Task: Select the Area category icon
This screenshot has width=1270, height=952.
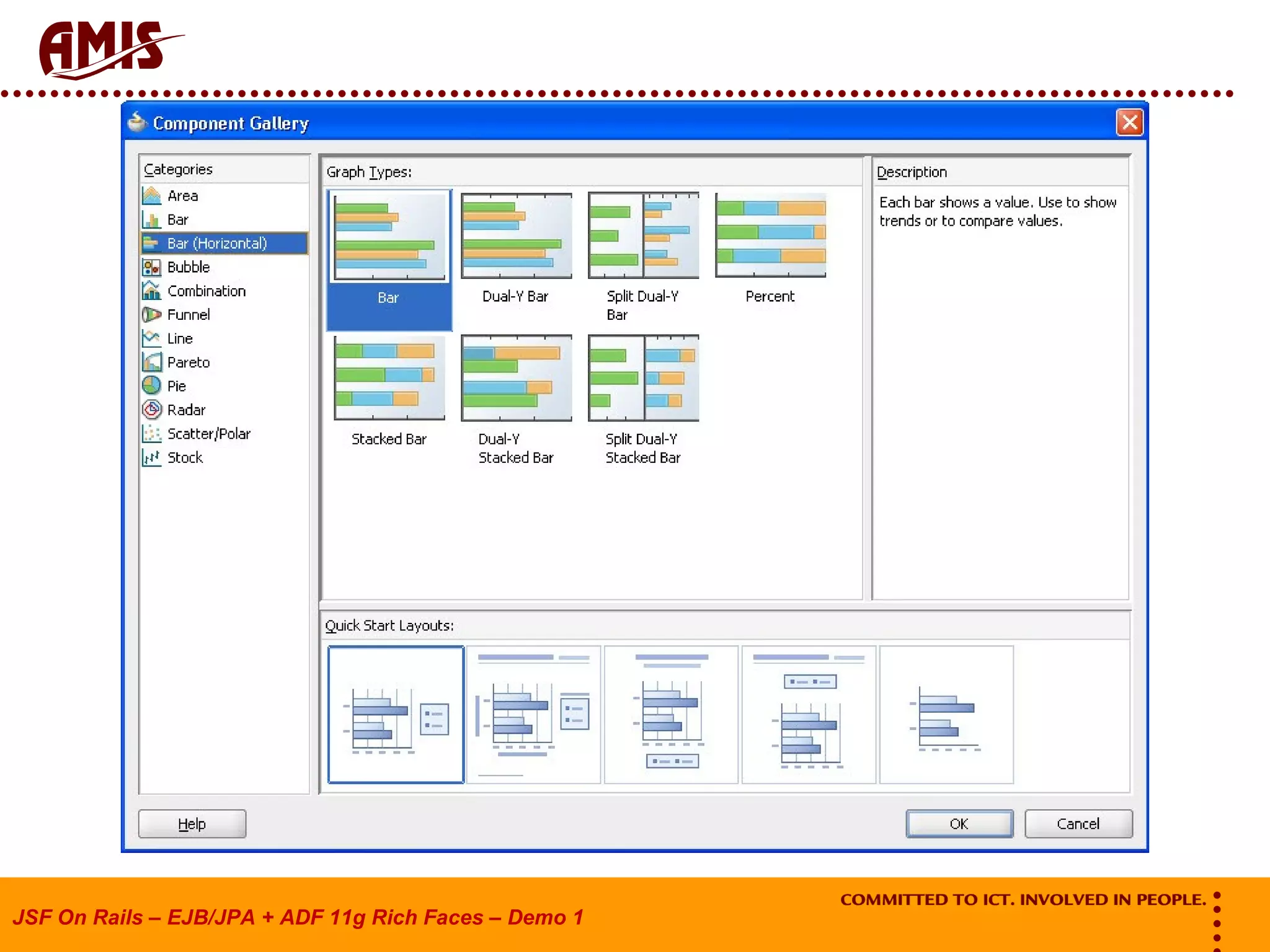Action: pyautogui.click(x=151, y=196)
